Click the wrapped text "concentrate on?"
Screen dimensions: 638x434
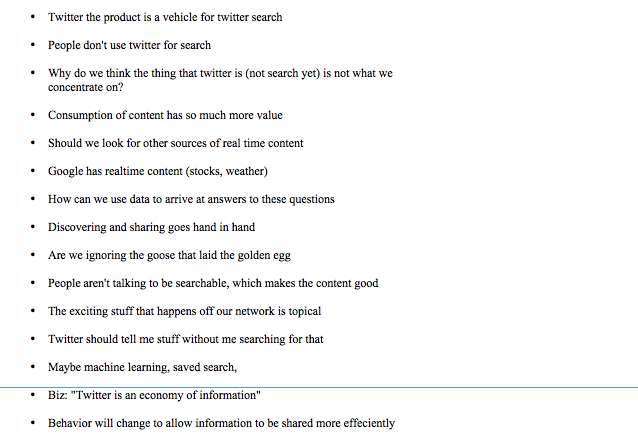point(91,87)
